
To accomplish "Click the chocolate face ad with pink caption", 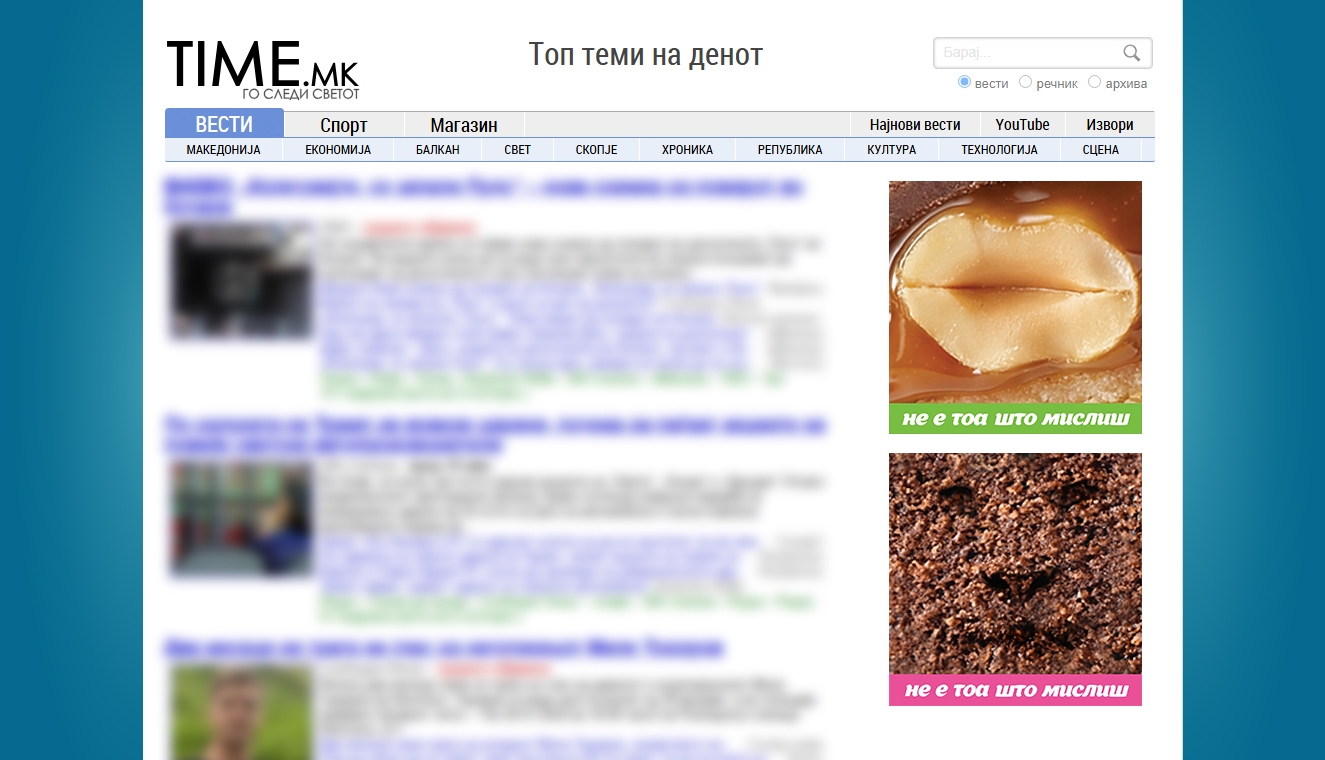I will pos(1015,579).
